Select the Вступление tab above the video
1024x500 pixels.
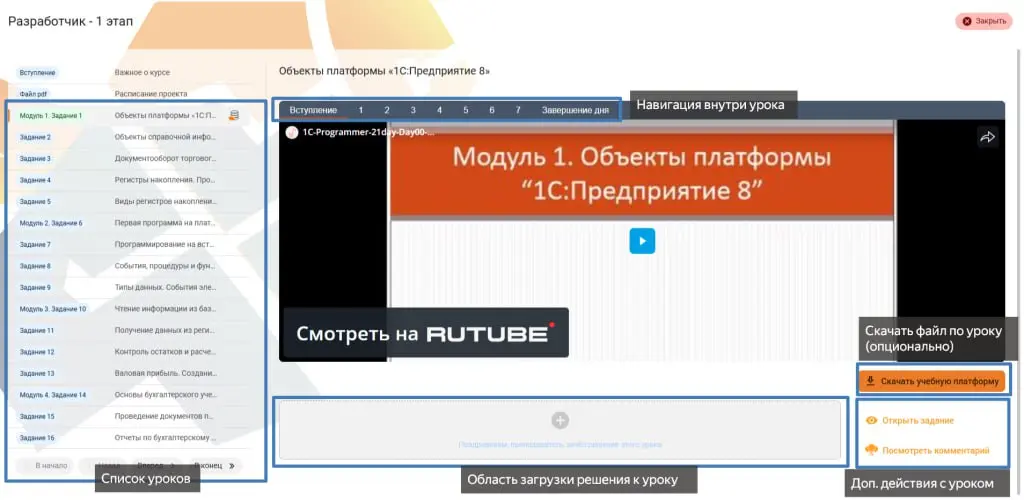point(313,110)
